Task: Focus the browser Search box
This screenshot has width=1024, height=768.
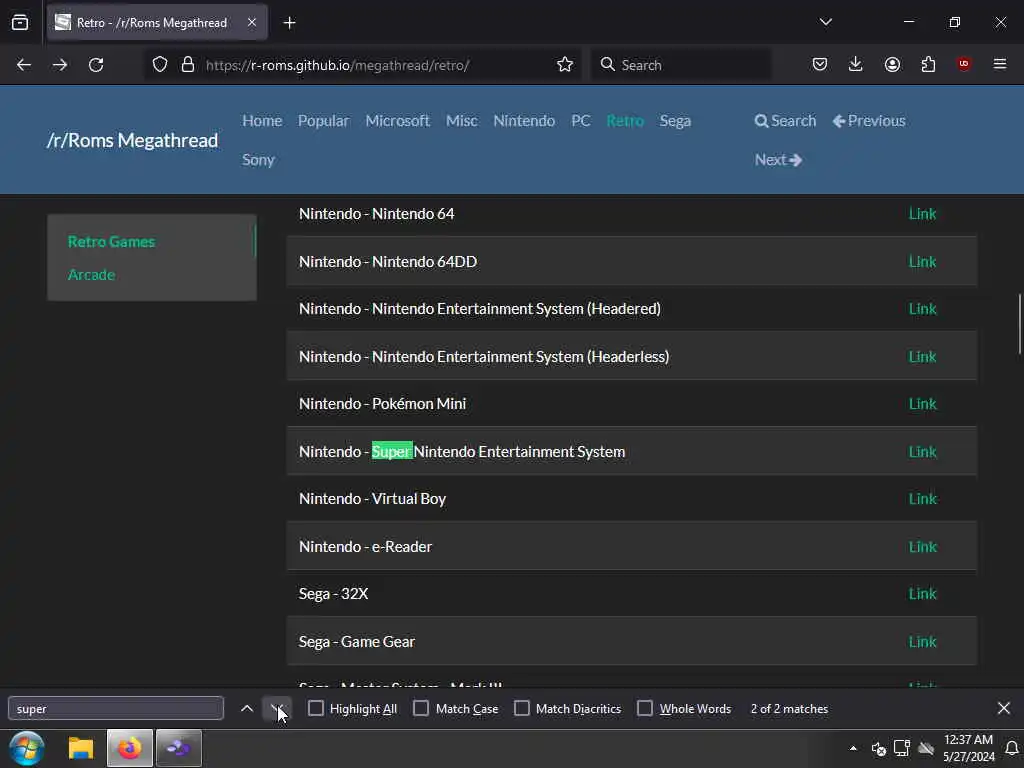Action: pyautogui.click(x=680, y=65)
